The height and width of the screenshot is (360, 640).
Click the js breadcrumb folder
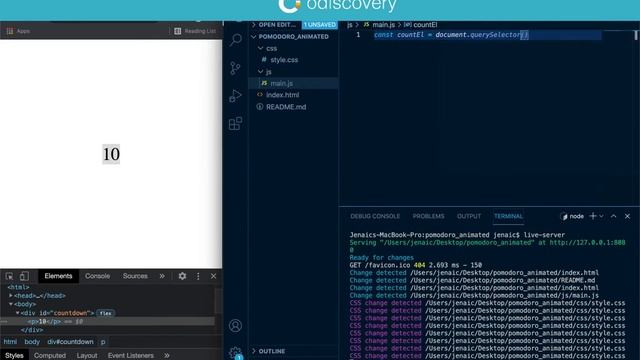pos(350,25)
